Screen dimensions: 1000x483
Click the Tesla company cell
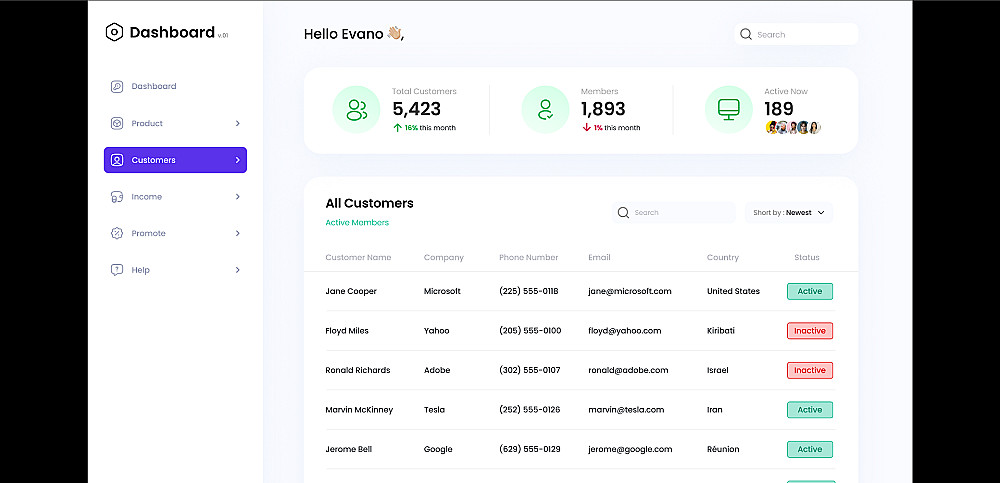(434, 410)
